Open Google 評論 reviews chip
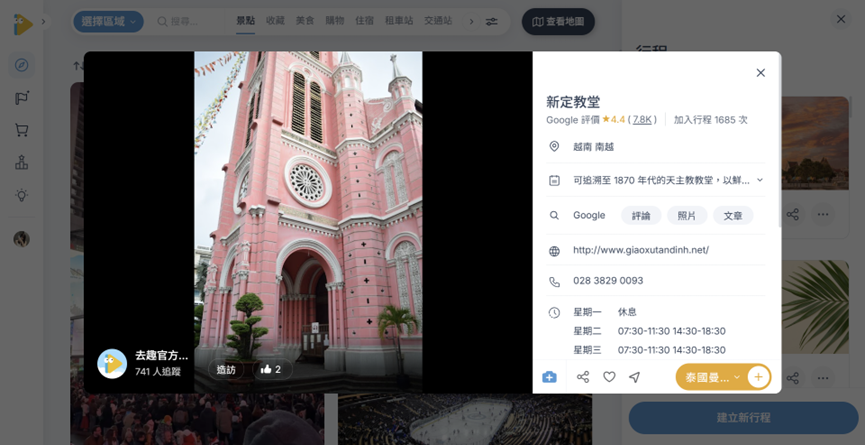The height and width of the screenshot is (445, 865). (x=641, y=216)
